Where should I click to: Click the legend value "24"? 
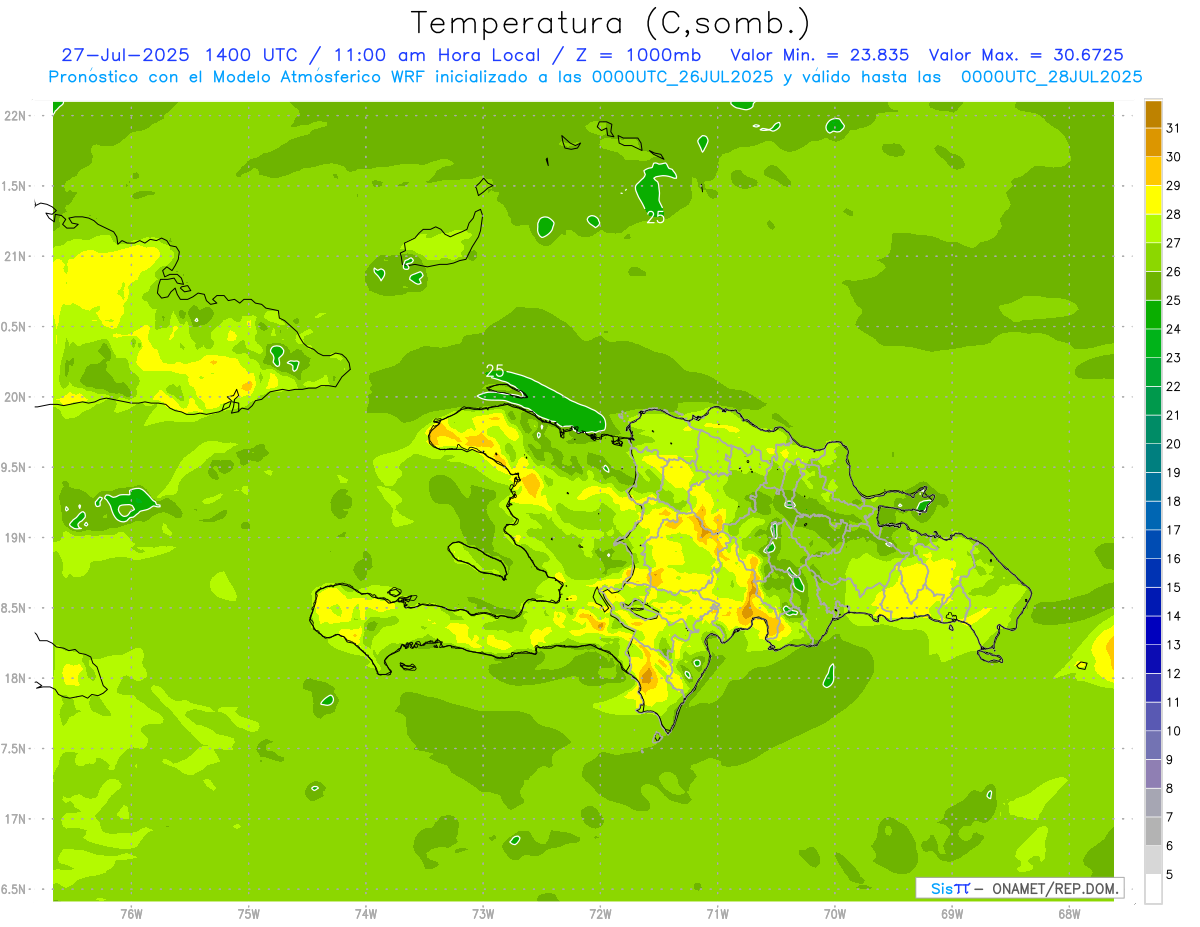[1174, 329]
